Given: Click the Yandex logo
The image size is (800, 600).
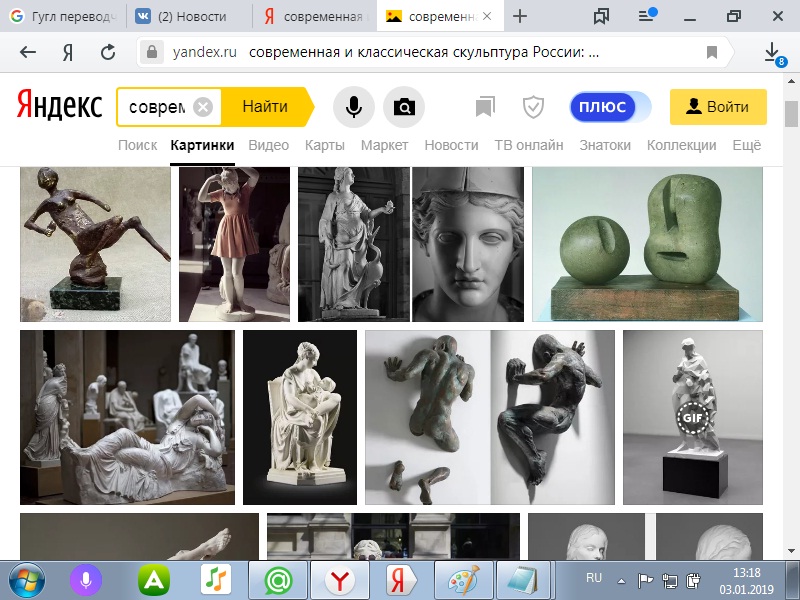Looking at the screenshot, I should point(60,105).
